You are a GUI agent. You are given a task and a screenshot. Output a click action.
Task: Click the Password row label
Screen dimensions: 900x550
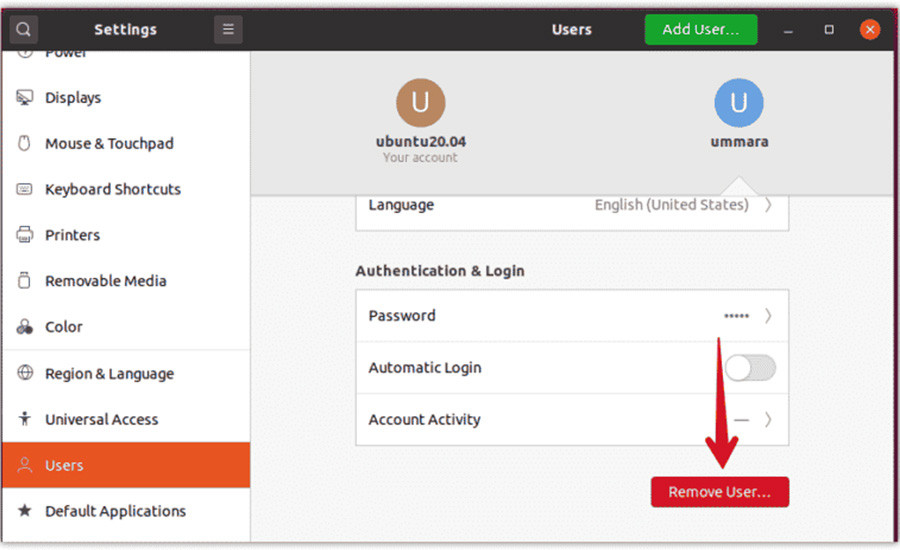click(402, 316)
